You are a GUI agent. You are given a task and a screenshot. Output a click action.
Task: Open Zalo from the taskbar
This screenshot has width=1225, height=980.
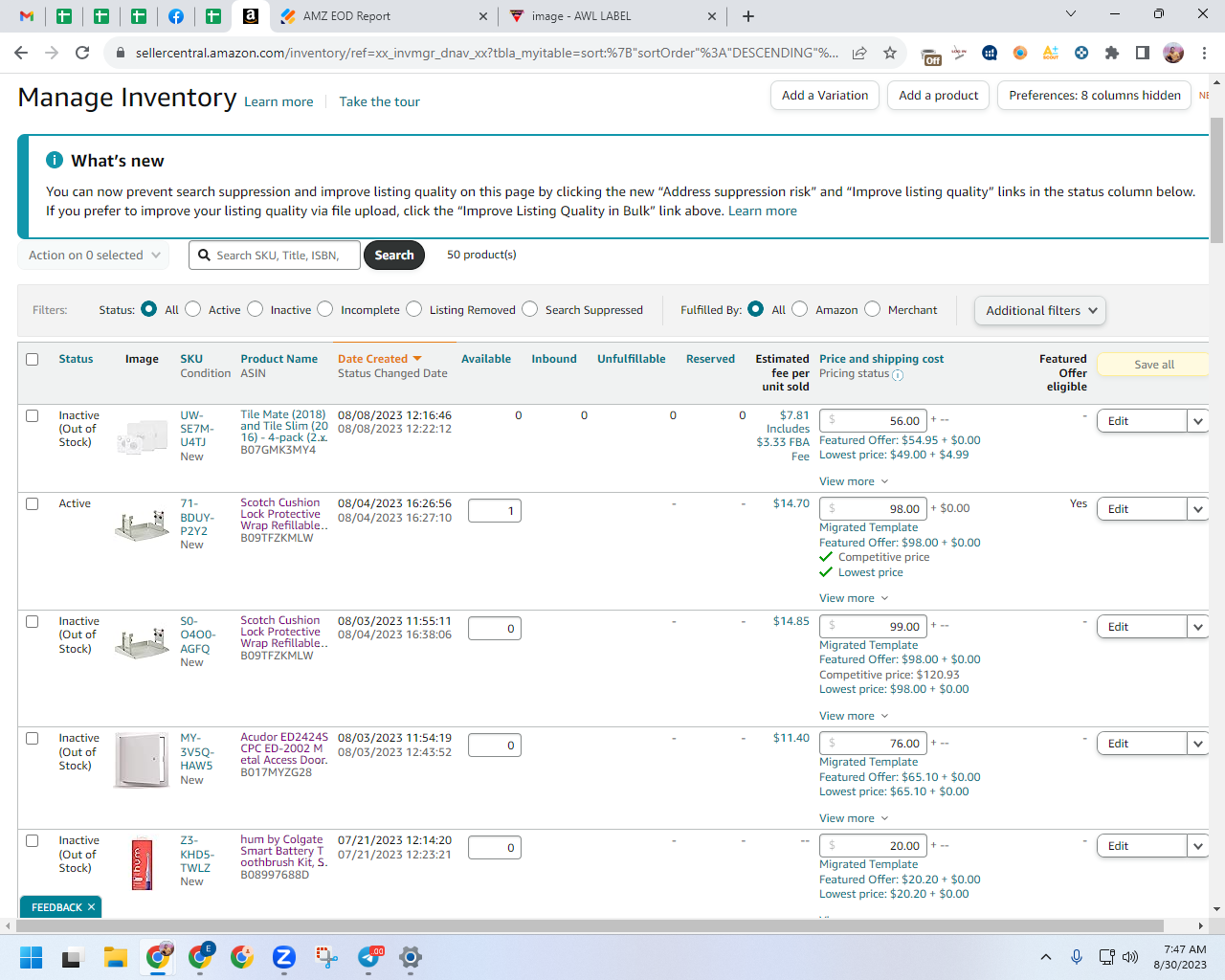[x=283, y=957]
